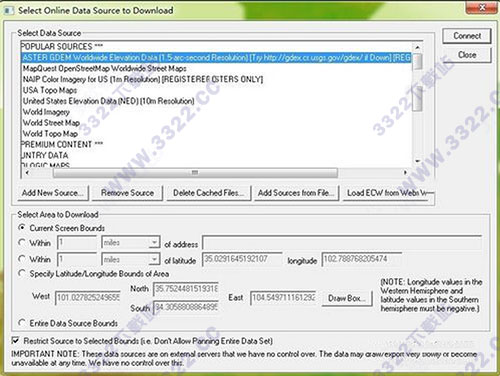Close the dialog with title bar X
The height and width of the screenshot is (376, 500).
(x=482, y=7)
